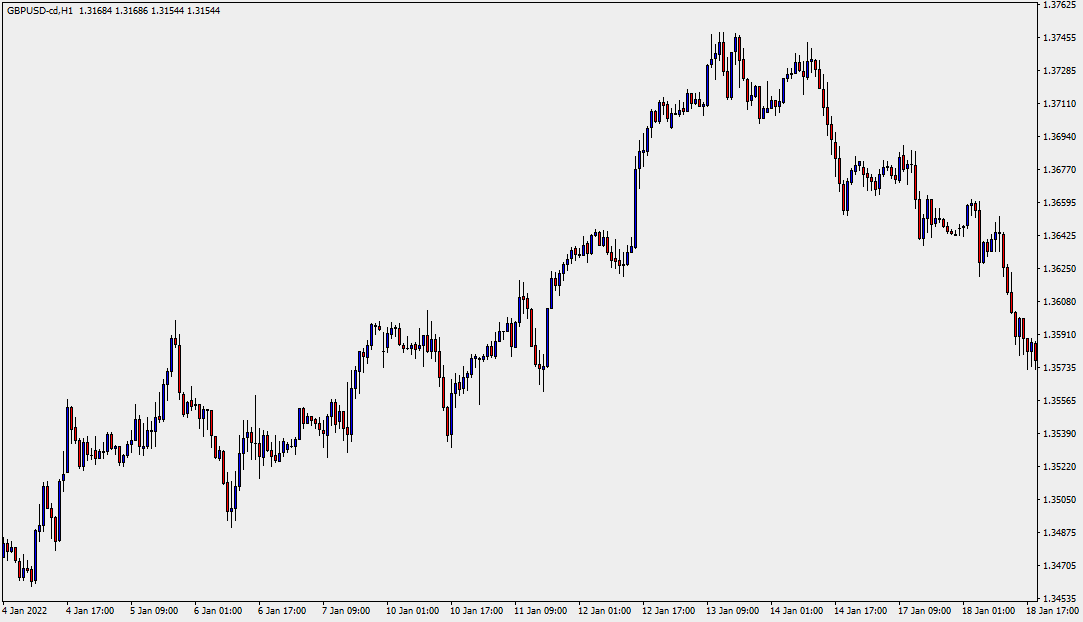The image size is (1083, 622).
Task: Click the GBPUSD-cd,H1 symbol label
Action: [x=39, y=10]
